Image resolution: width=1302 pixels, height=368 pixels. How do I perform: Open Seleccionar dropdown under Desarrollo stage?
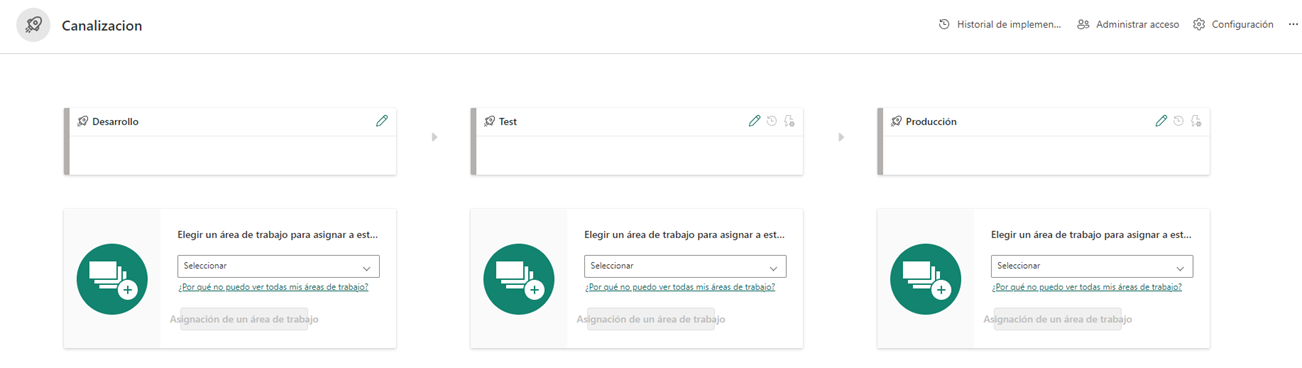click(x=279, y=267)
